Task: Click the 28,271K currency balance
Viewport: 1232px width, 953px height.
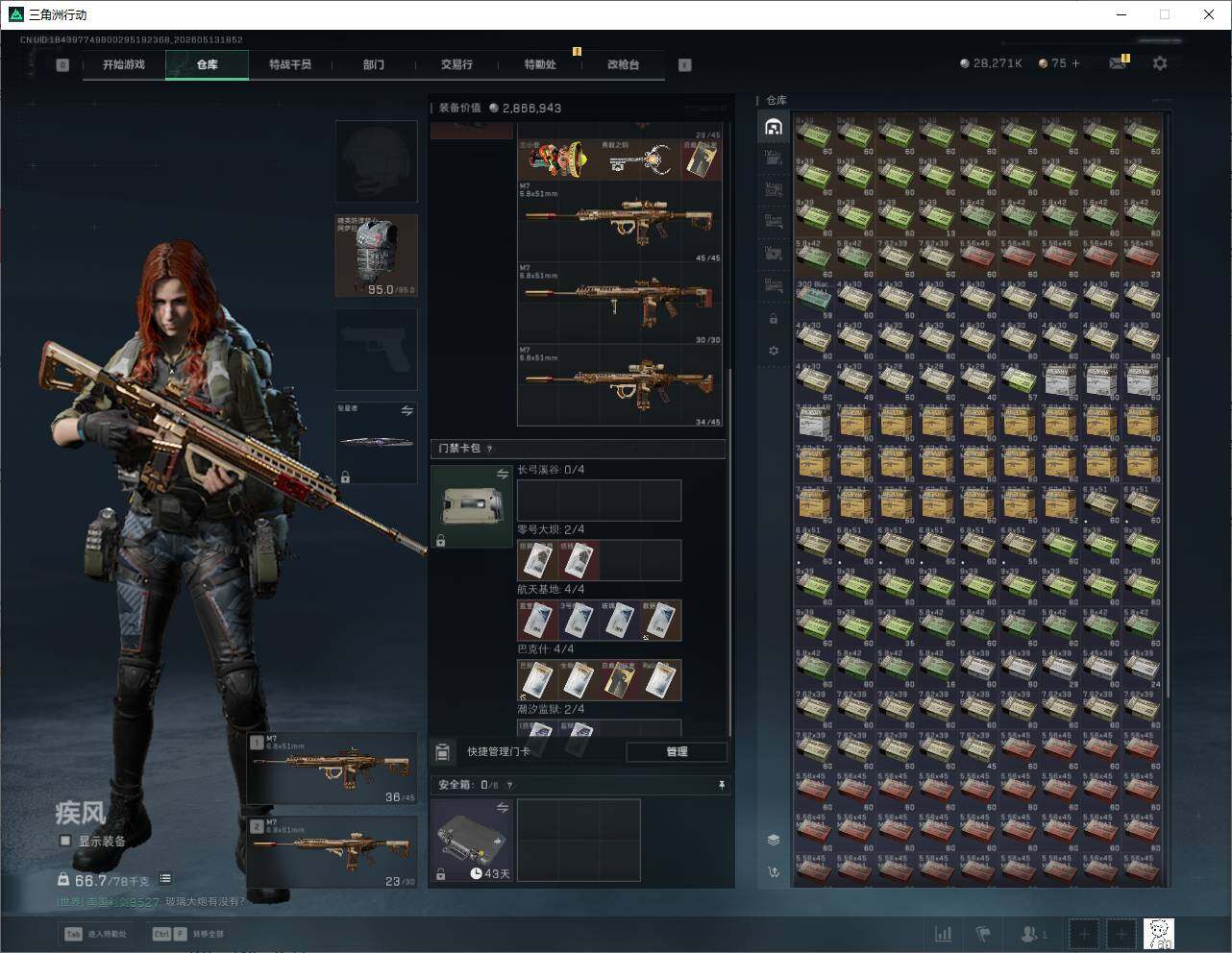Action: point(991,63)
